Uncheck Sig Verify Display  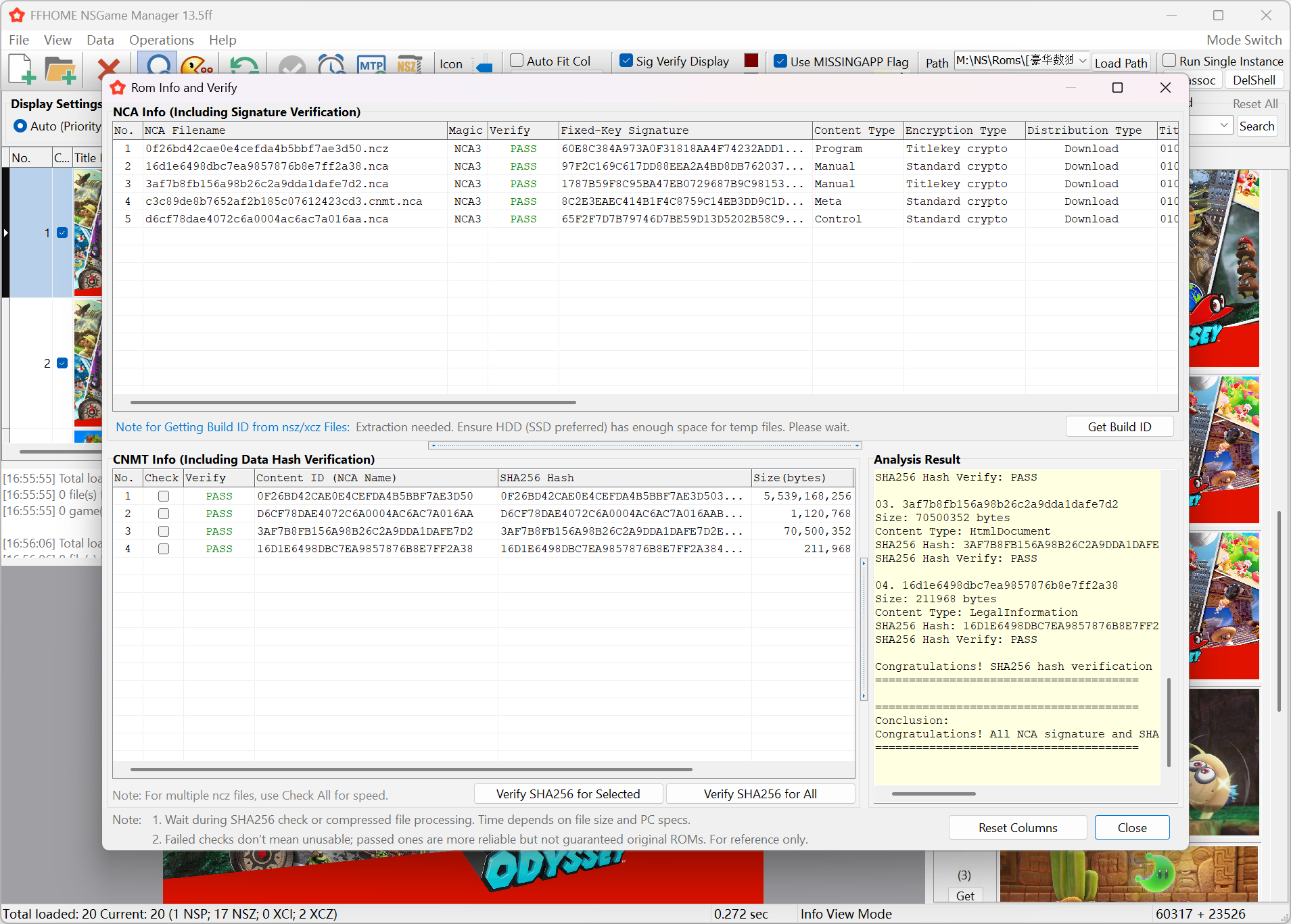pos(626,61)
